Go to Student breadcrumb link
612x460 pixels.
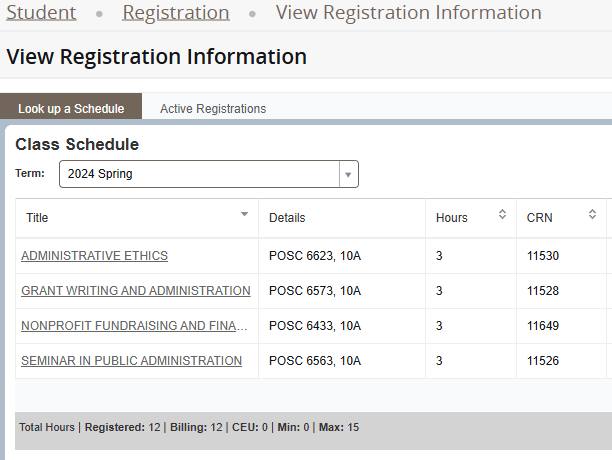(x=41, y=12)
